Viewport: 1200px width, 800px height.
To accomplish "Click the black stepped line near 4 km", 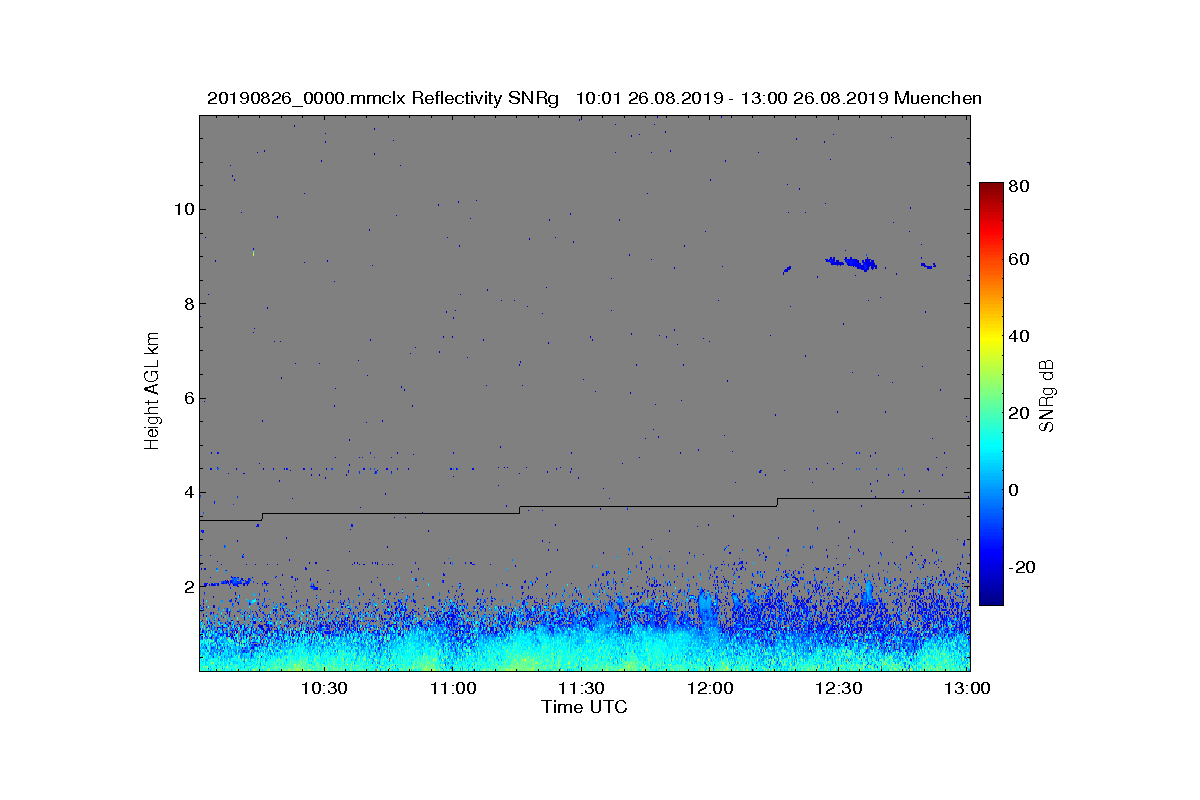I will [585, 509].
